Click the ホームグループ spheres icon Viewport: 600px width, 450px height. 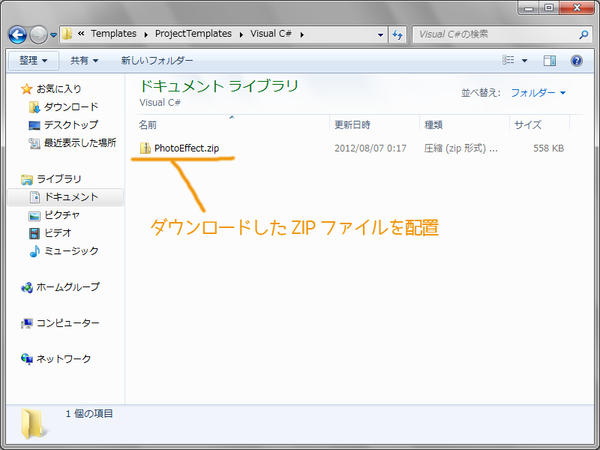(27, 287)
